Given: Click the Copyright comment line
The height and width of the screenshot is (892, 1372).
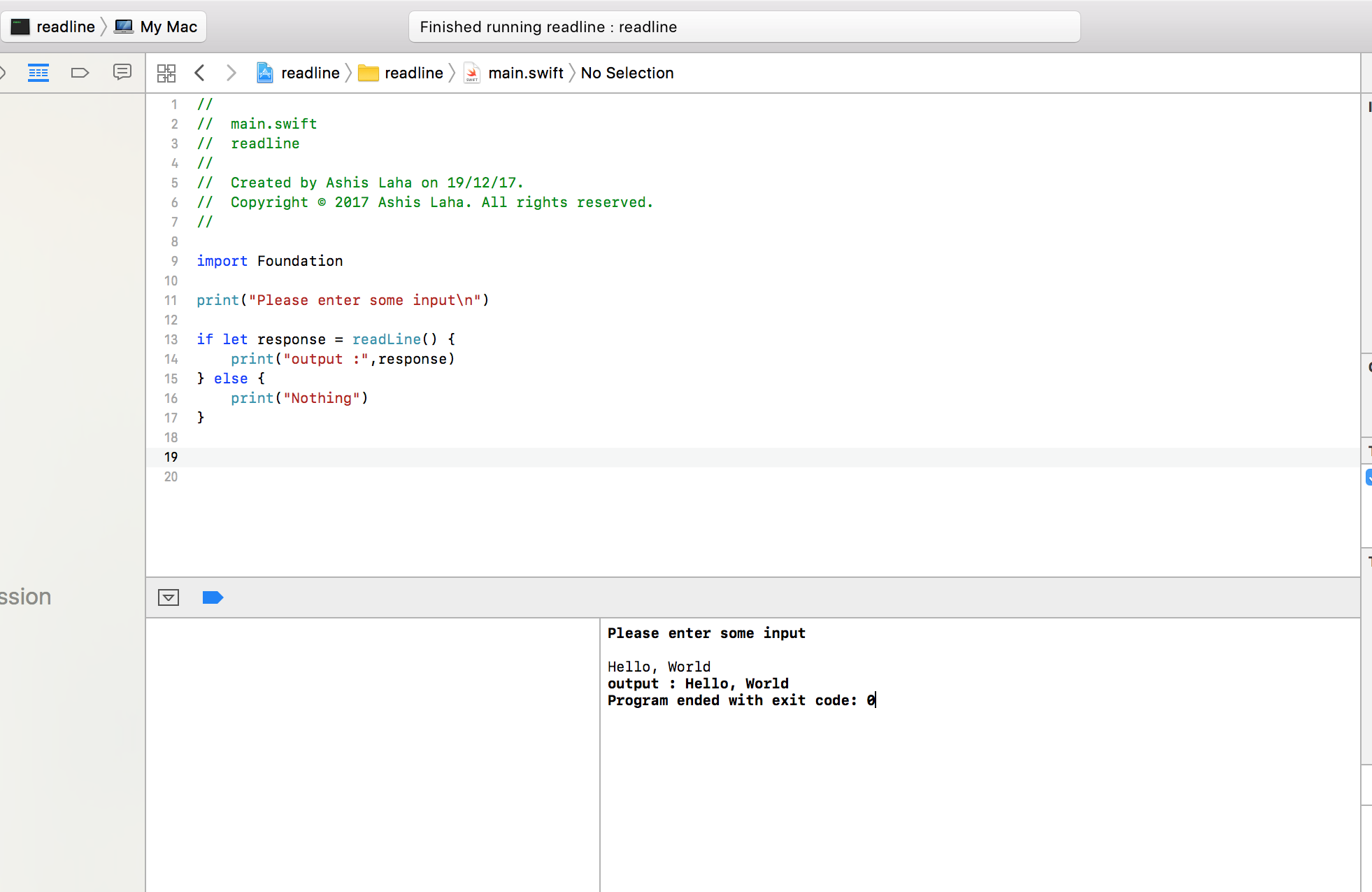Looking at the screenshot, I should [425, 202].
